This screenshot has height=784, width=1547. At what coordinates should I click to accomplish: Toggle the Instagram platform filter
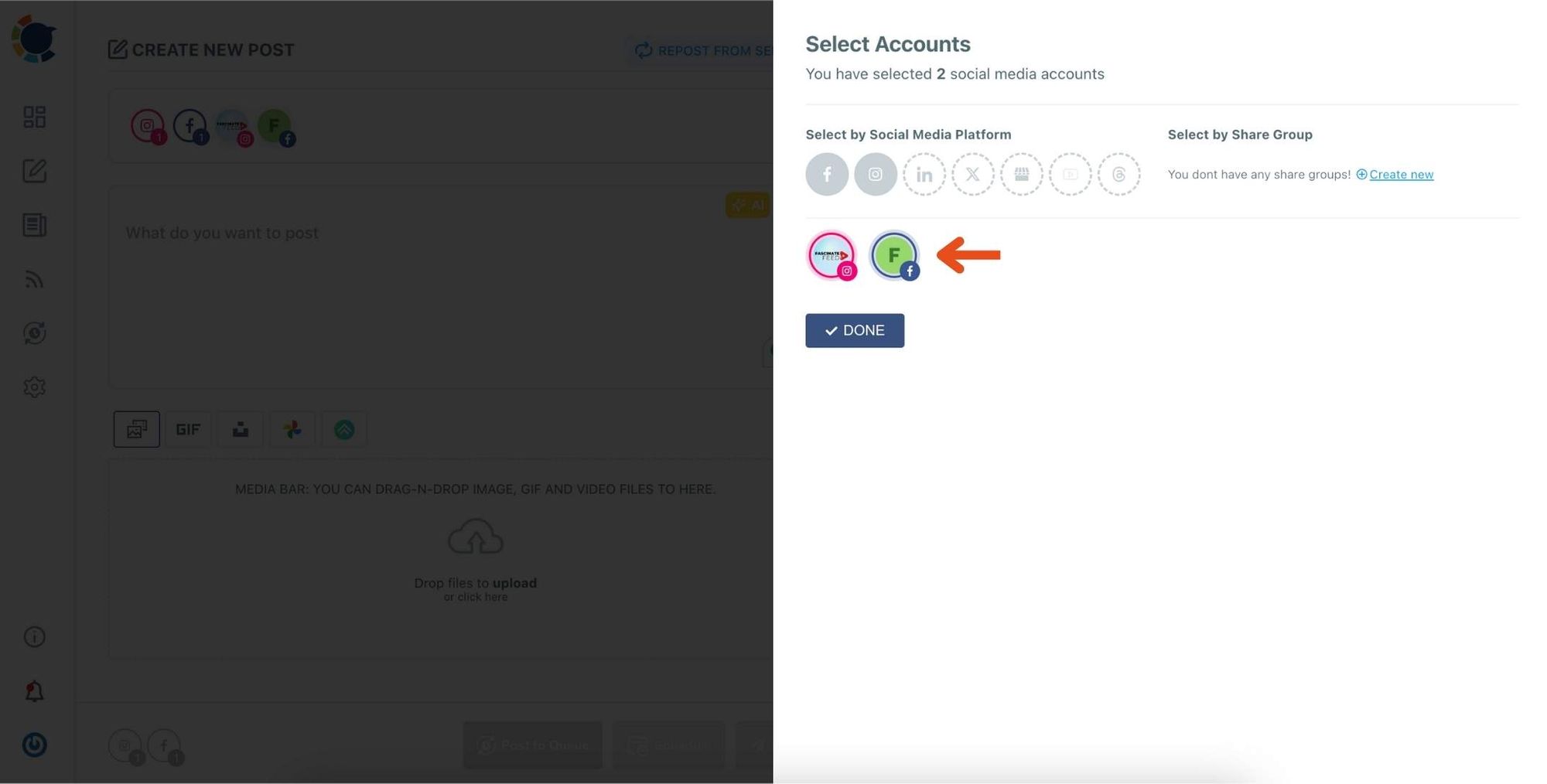876,174
